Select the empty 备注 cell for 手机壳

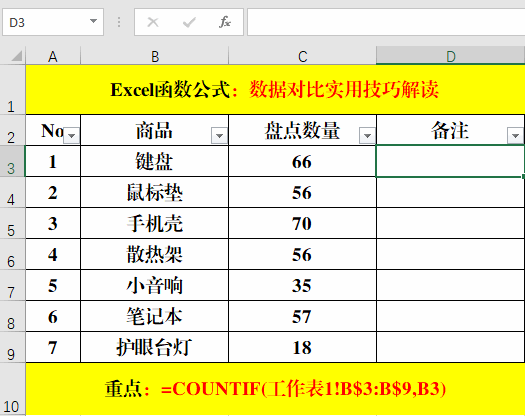(450, 223)
